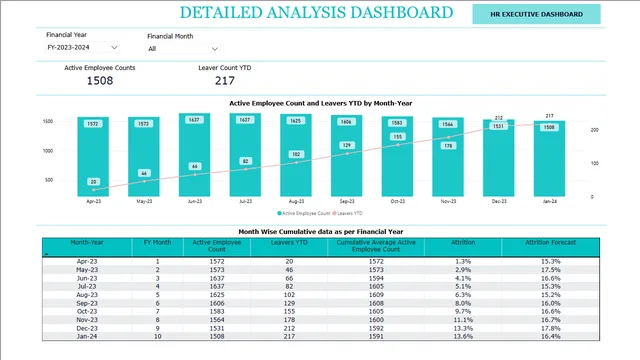The image size is (640, 360).
Task: Click the 1594 cumulative average cell
Action: pyautogui.click(x=376, y=278)
